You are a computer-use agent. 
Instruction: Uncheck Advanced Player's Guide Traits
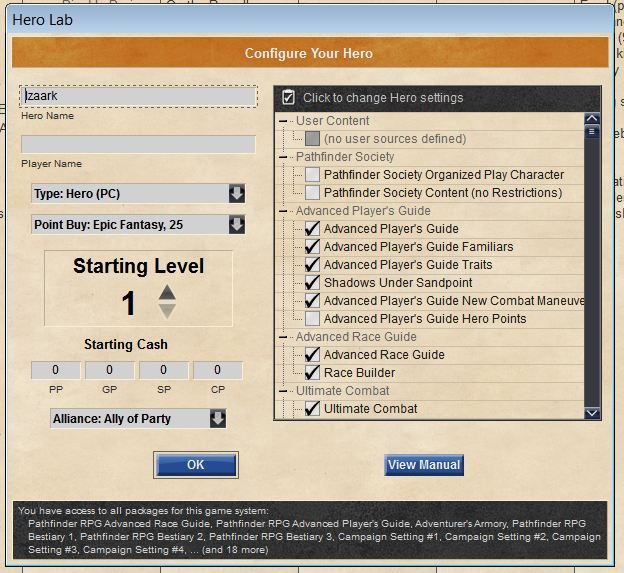(x=312, y=265)
